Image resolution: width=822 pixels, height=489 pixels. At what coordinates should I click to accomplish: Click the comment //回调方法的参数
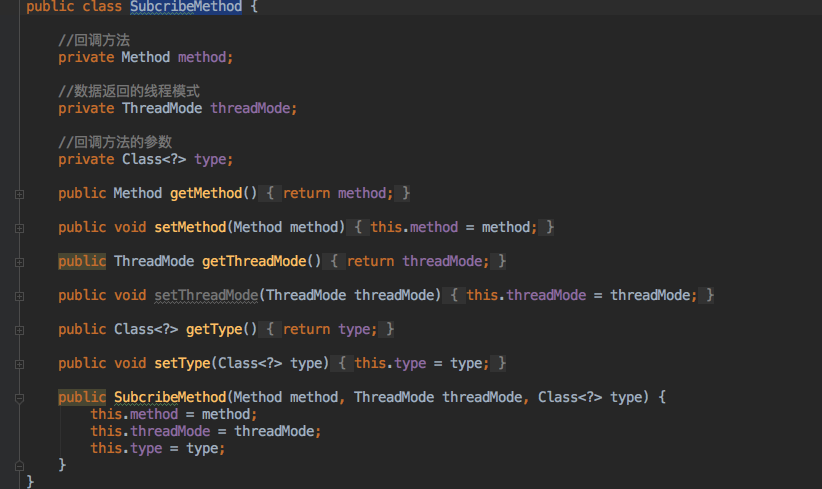[115, 142]
